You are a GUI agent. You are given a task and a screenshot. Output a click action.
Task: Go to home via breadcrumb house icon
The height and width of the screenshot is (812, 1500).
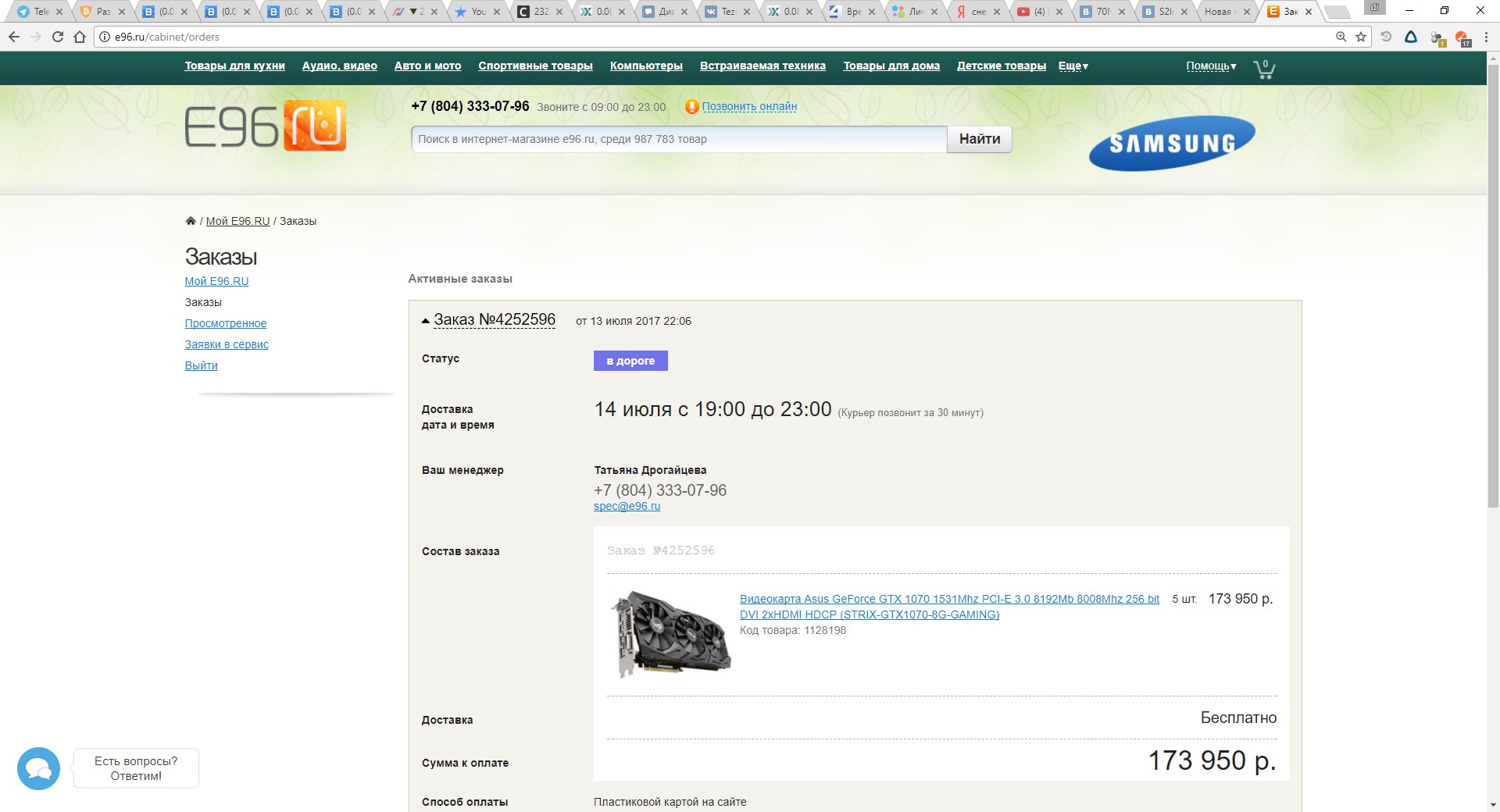point(191,221)
